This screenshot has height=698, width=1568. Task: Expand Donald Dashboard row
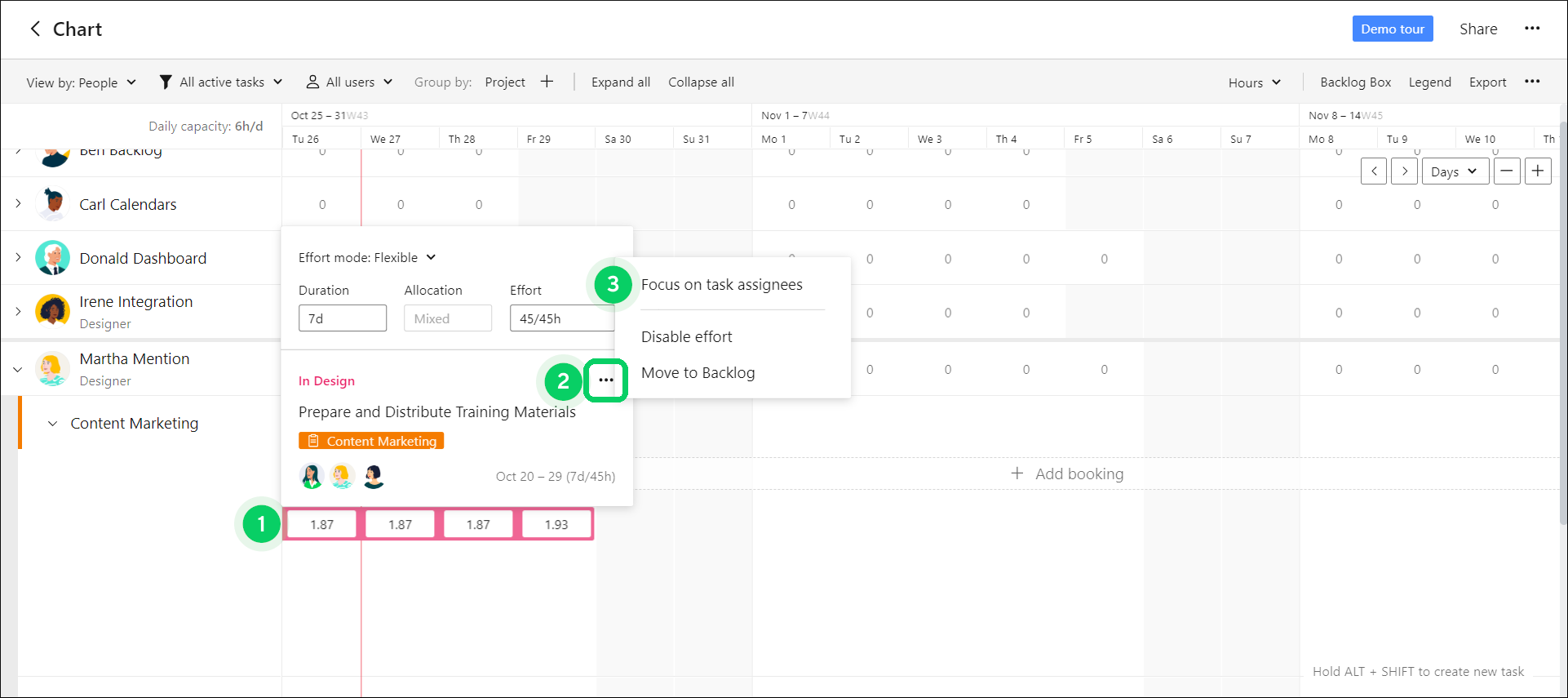pyautogui.click(x=18, y=257)
